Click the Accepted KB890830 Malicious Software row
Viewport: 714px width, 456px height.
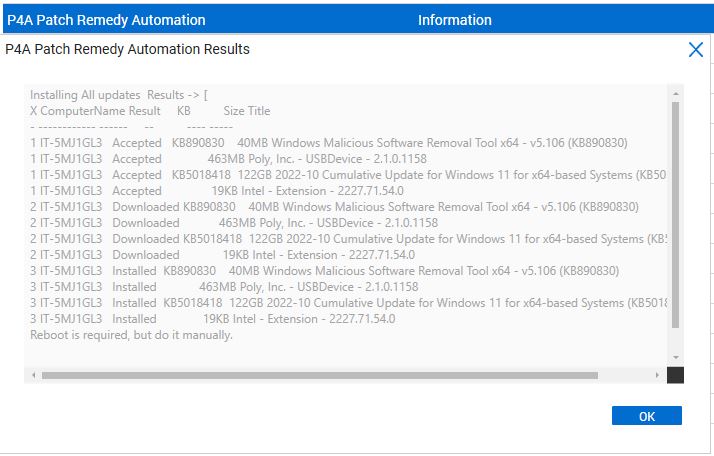328,143
